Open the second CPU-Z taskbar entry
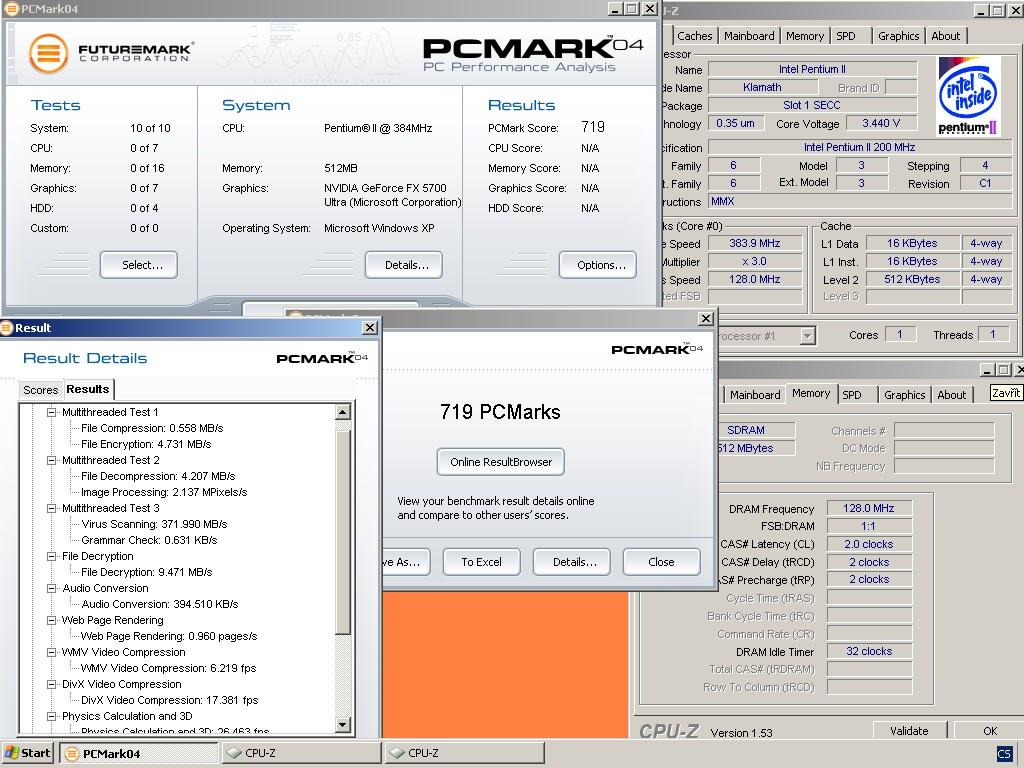1024x768 pixels. pos(464,753)
